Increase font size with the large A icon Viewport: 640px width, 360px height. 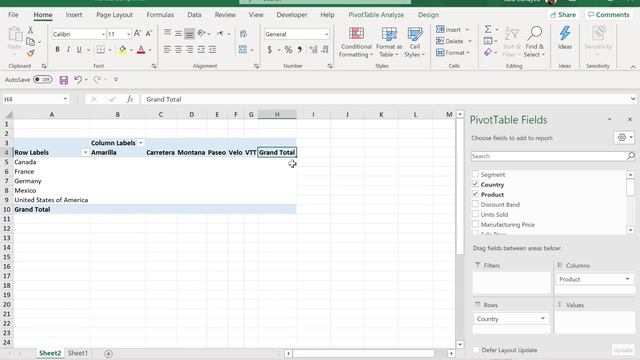[137, 34]
